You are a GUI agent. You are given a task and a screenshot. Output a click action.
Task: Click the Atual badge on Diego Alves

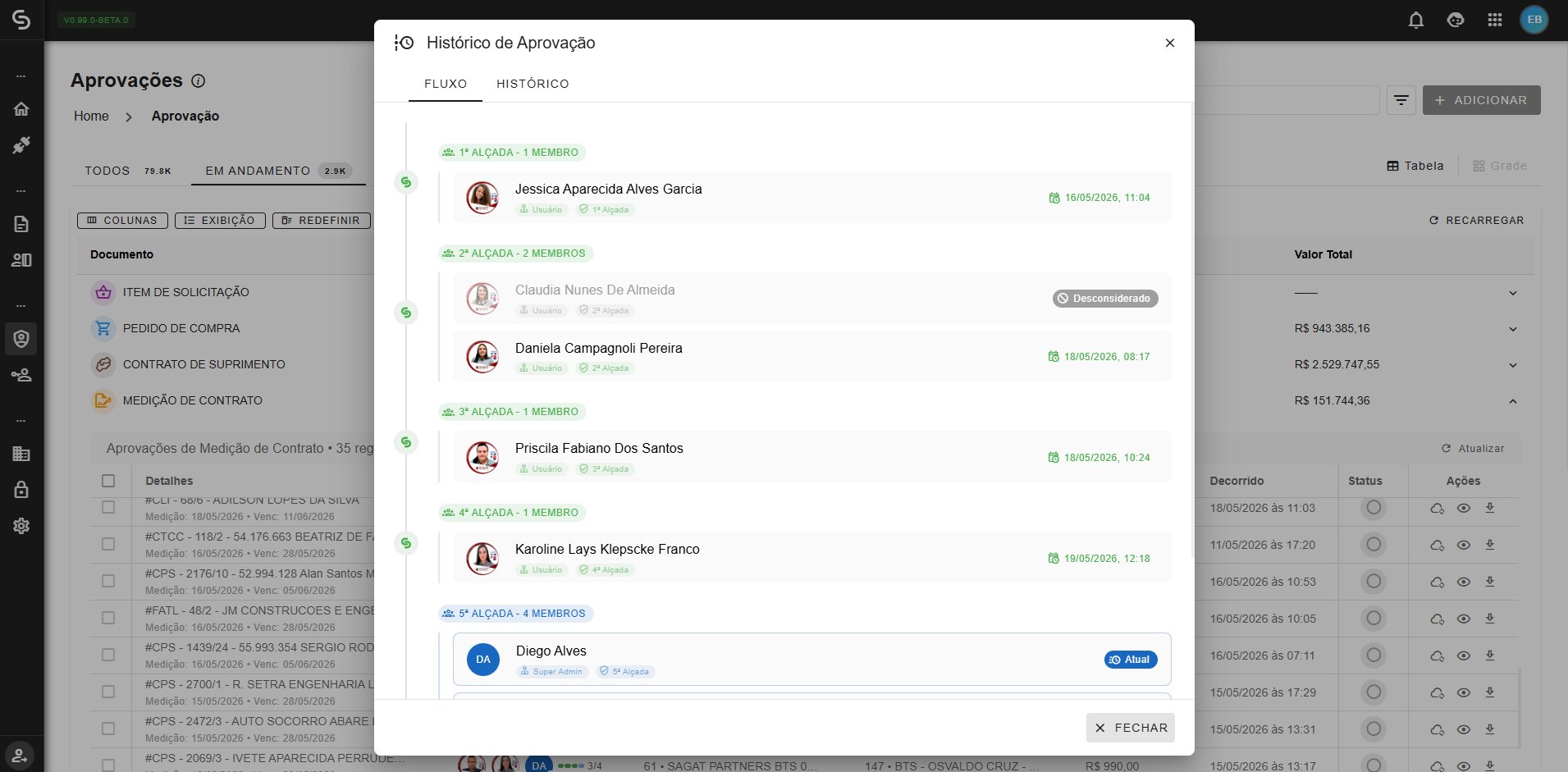[1131, 660]
